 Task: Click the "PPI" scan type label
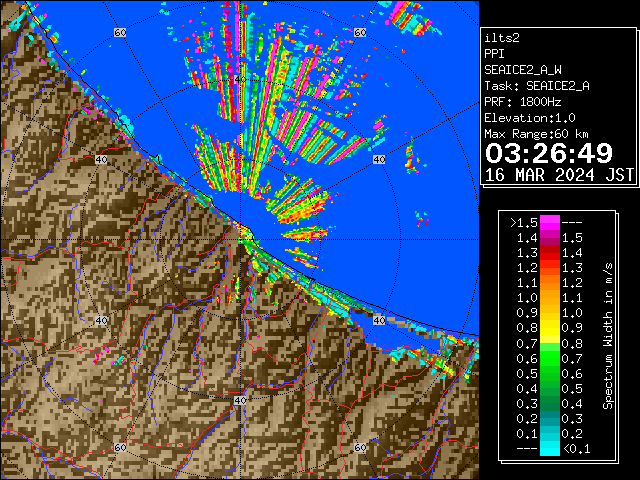coord(494,54)
